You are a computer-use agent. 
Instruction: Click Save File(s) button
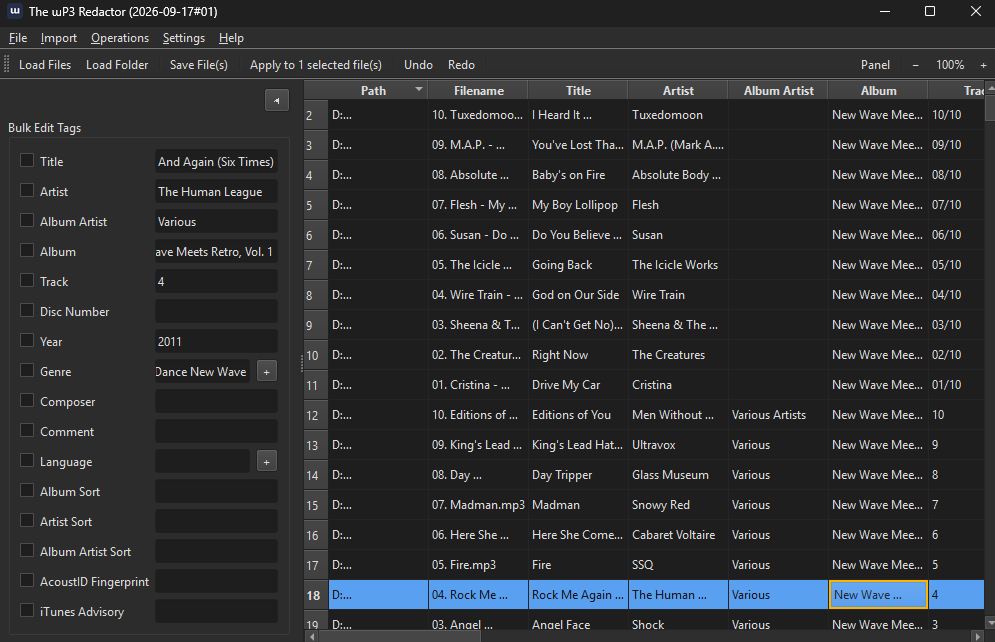coord(199,65)
